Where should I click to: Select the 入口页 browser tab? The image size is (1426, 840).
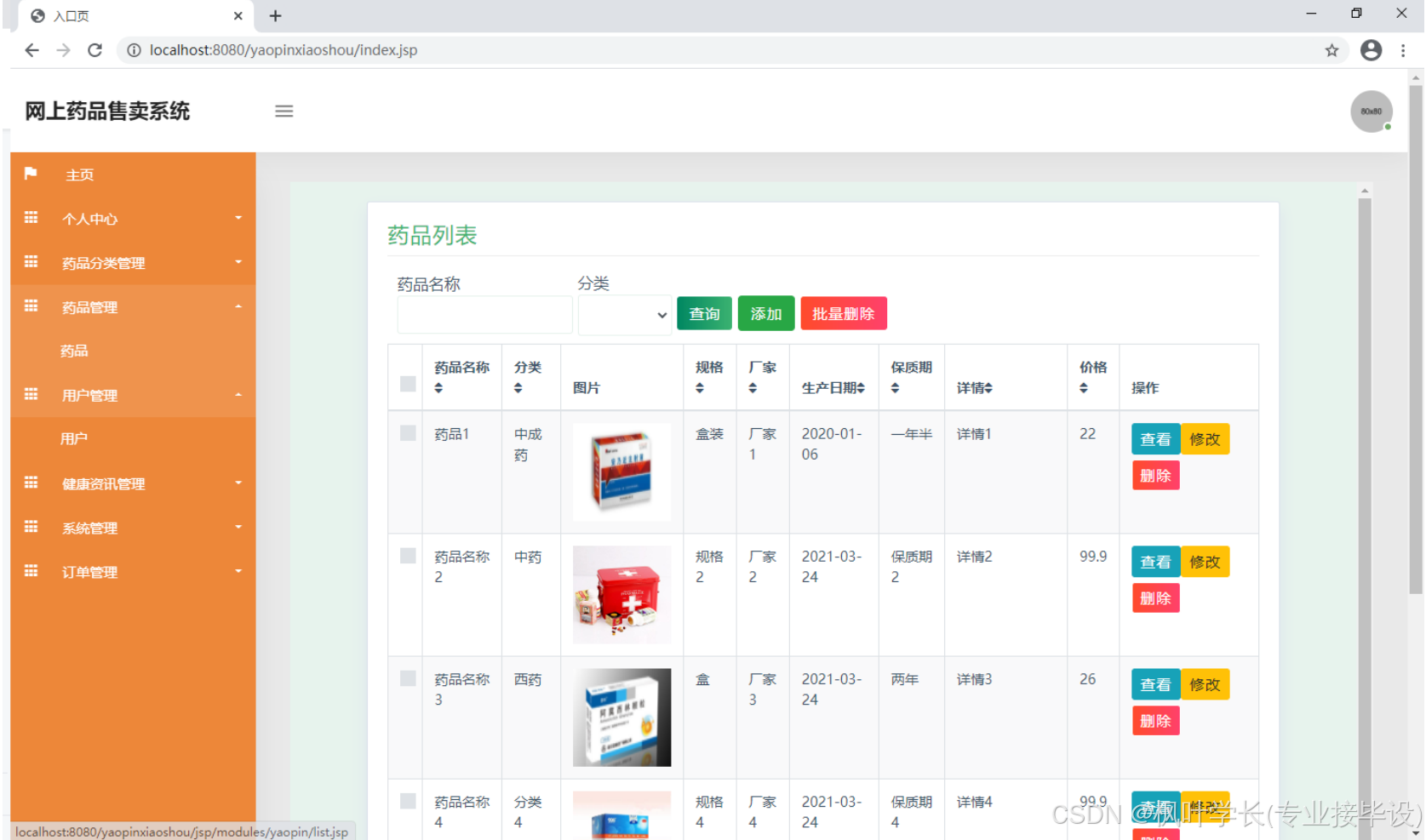click(136, 15)
